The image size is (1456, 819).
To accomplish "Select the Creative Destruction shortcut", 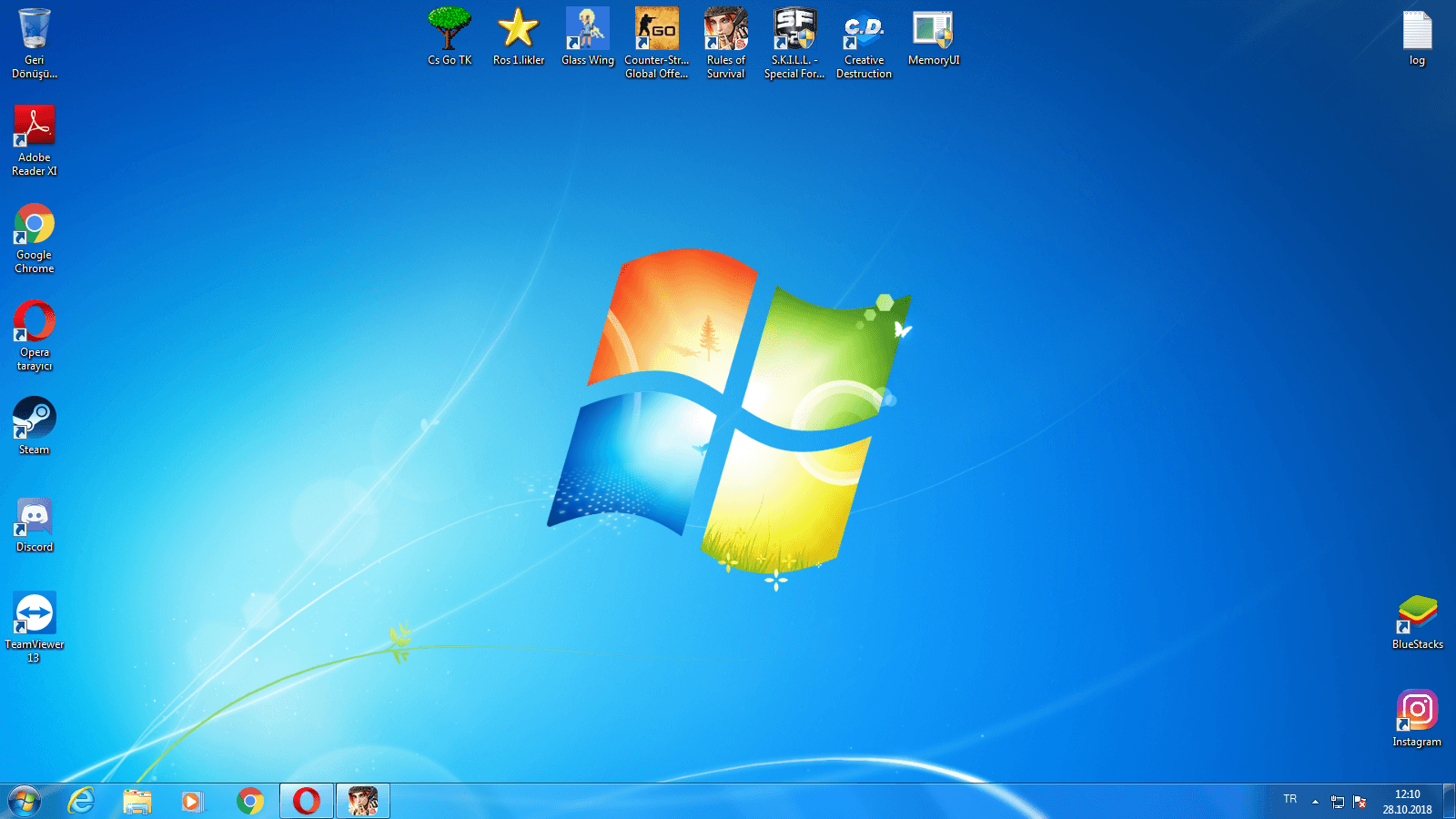I will [864, 43].
